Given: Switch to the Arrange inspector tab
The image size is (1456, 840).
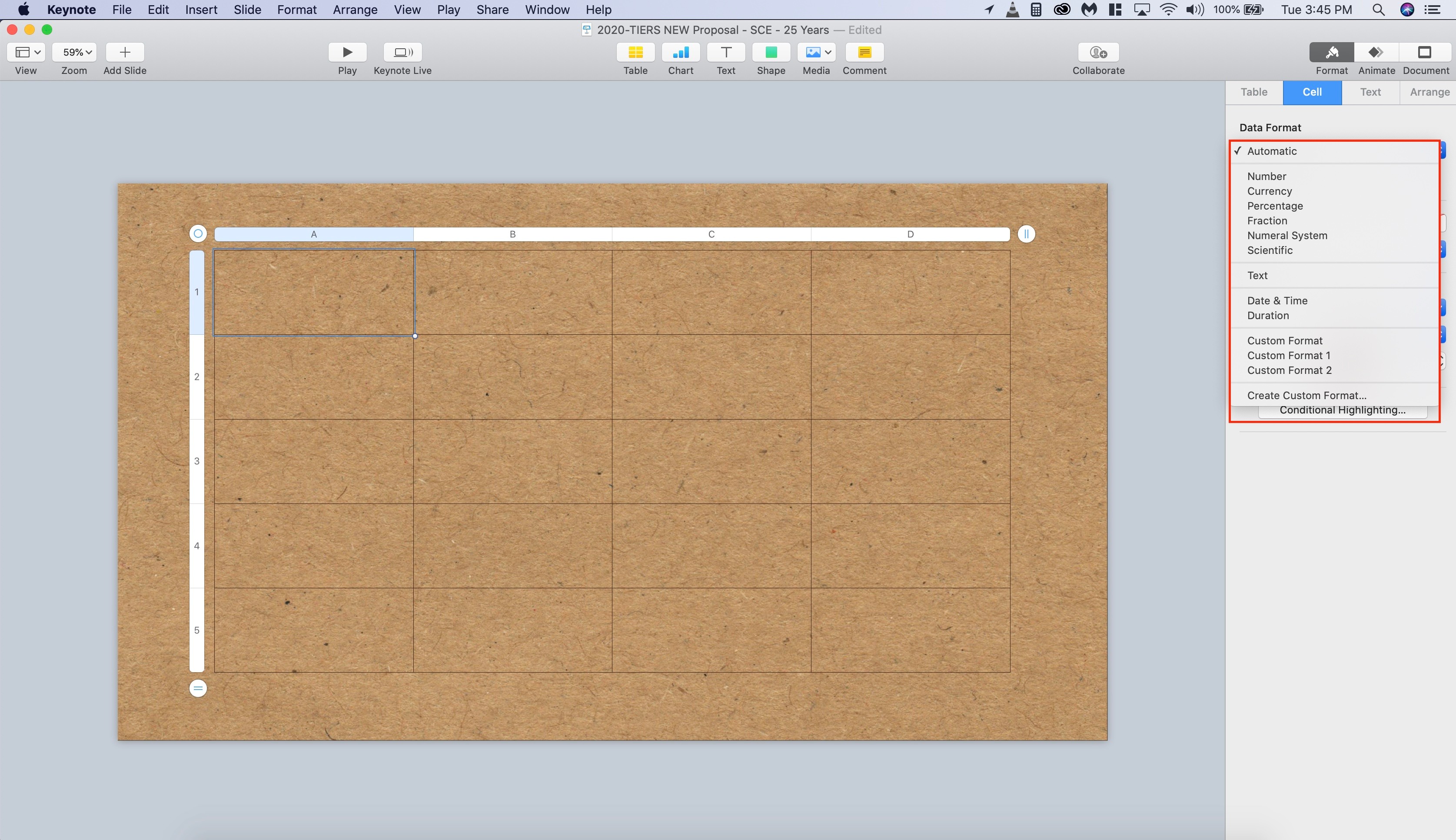Looking at the screenshot, I should [x=1429, y=92].
